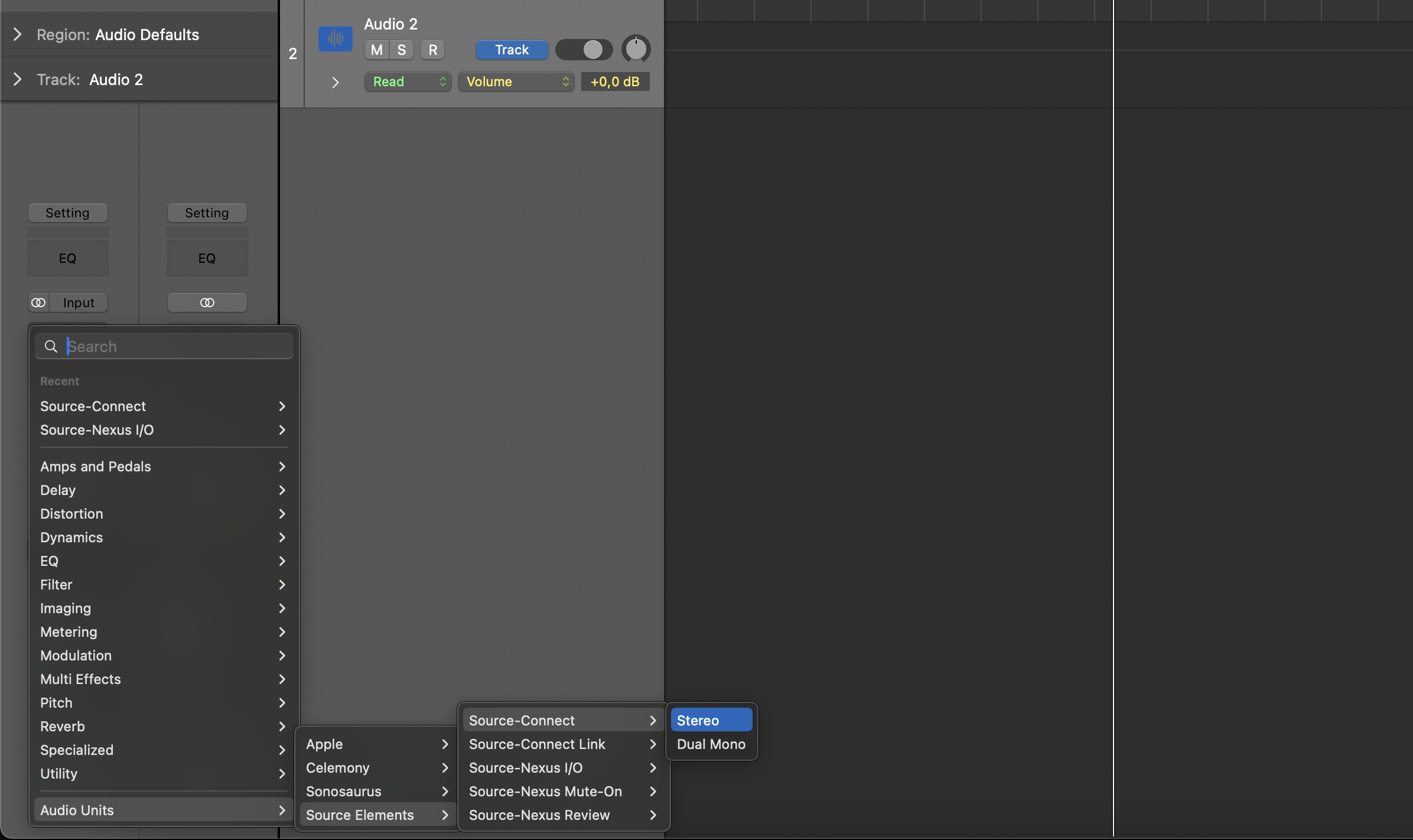Click the search magnifier icon in plug-in menu
1413x840 pixels.
[x=51, y=346]
